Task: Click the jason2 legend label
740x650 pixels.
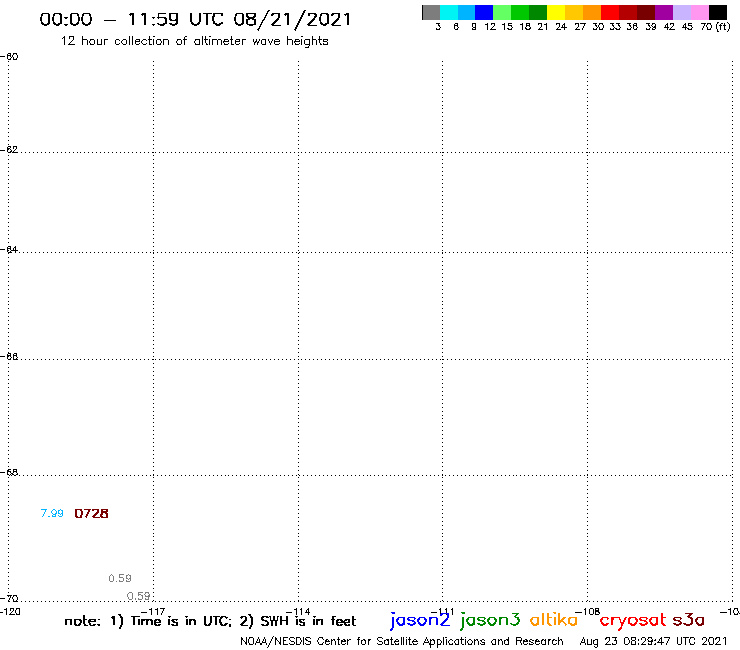Action: (x=420, y=620)
